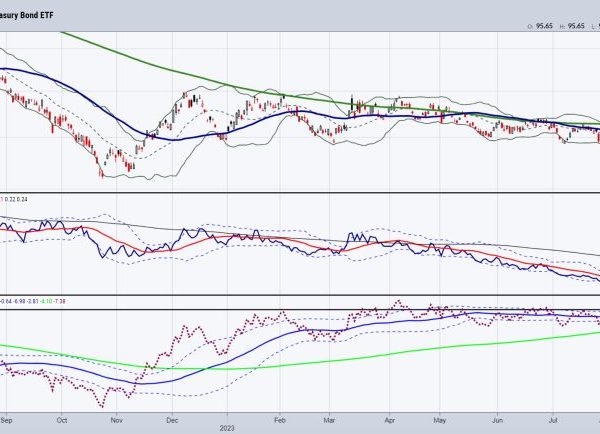Image resolution: width=600 pixels, height=434 pixels.
Task: Click the -3.81 indicator value in lower panel
Action: (33, 301)
